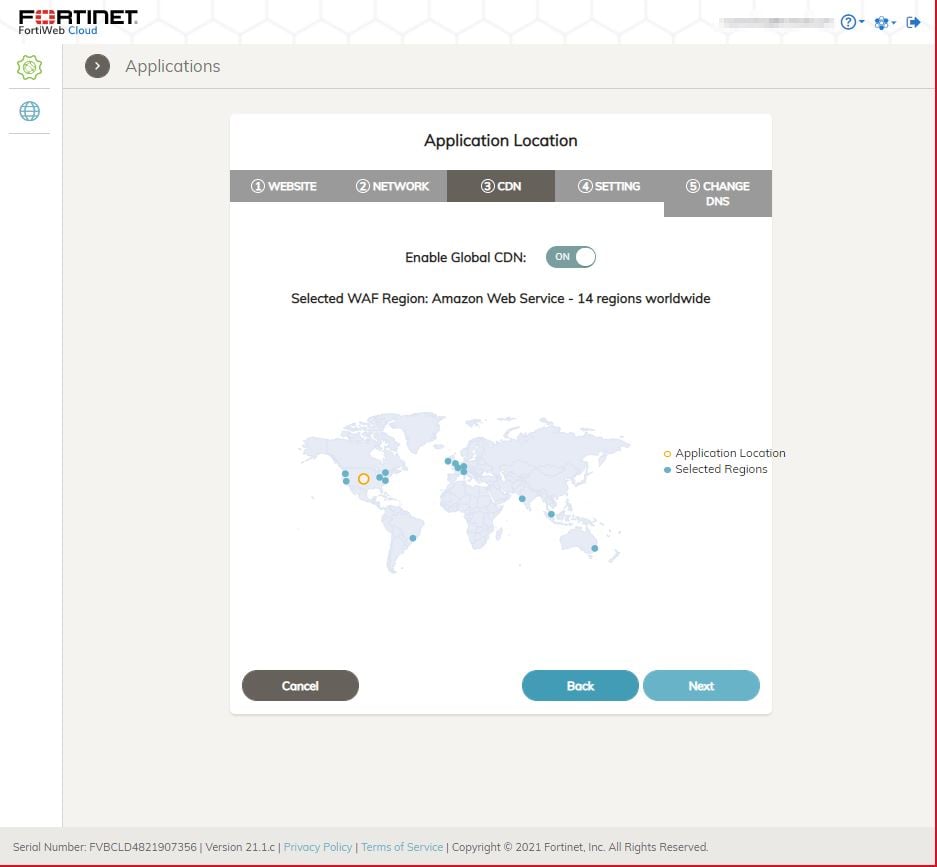This screenshot has height=867, width=937.
Task: Jump to the Change DNS step tab
Action: pyautogui.click(x=717, y=193)
